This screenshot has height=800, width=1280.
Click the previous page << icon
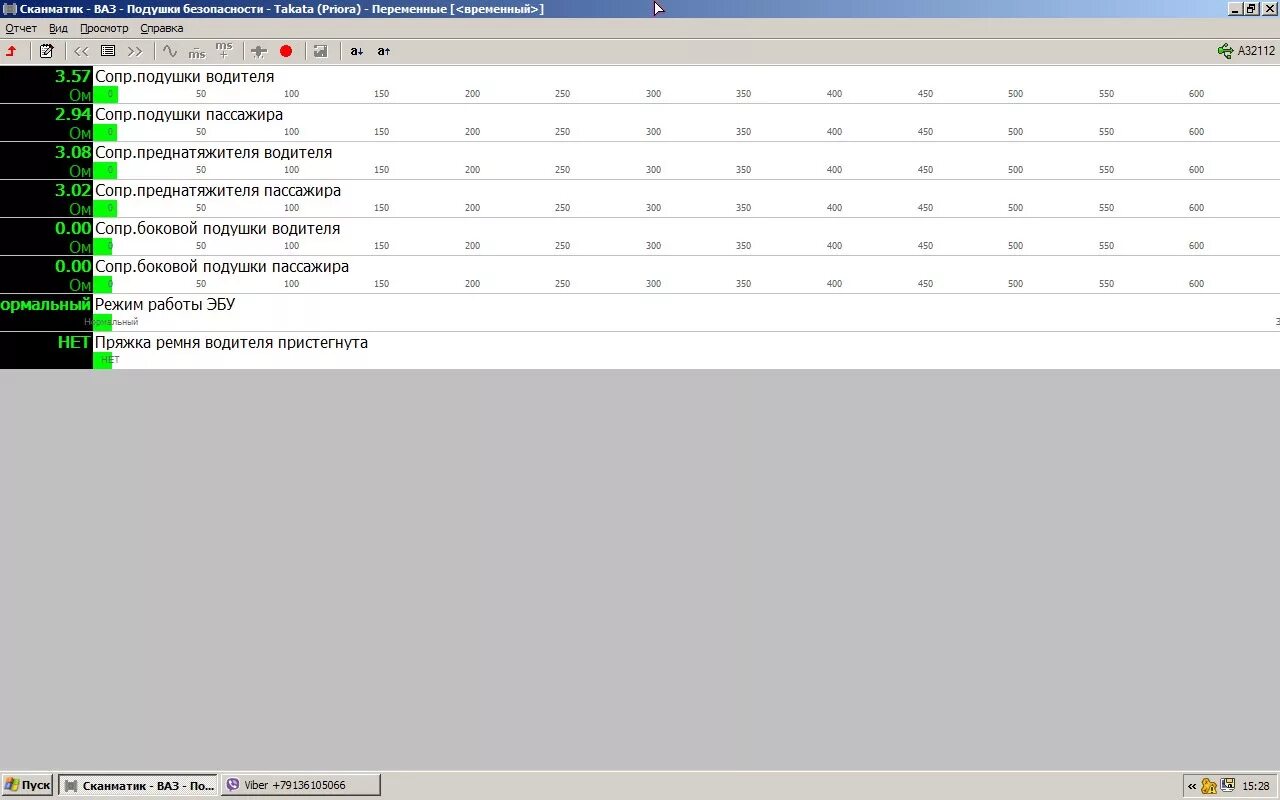[x=81, y=51]
